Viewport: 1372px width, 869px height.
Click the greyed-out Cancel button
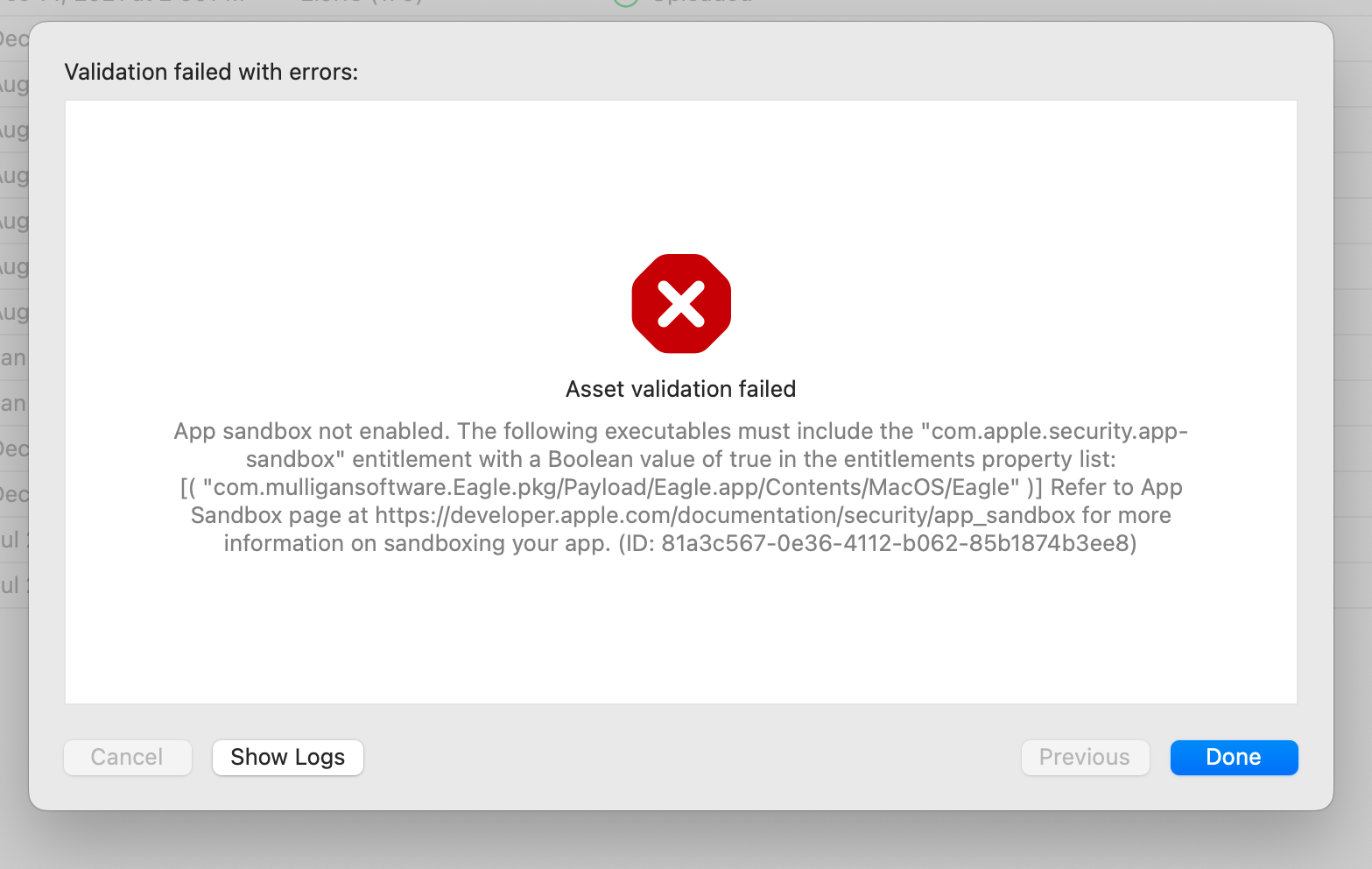click(127, 757)
